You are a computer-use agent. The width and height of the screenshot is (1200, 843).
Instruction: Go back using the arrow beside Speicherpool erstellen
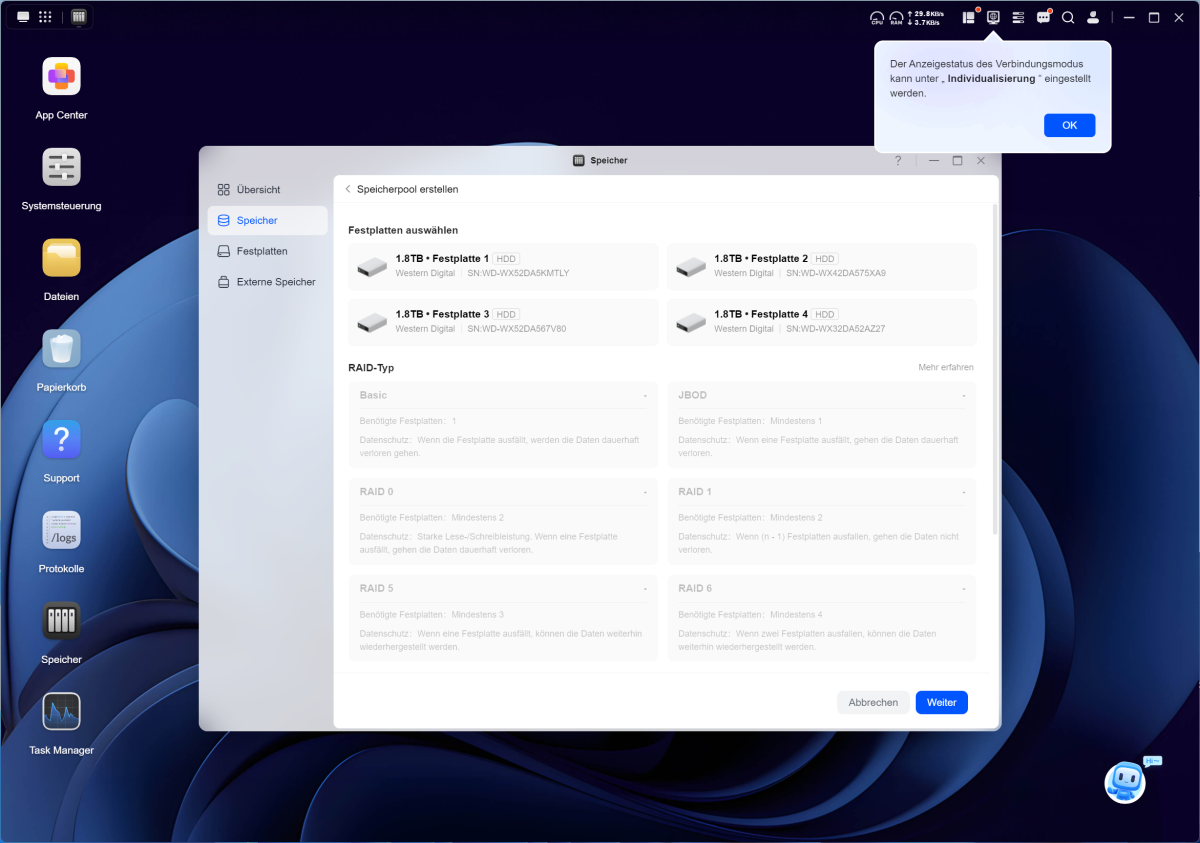pos(348,189)
